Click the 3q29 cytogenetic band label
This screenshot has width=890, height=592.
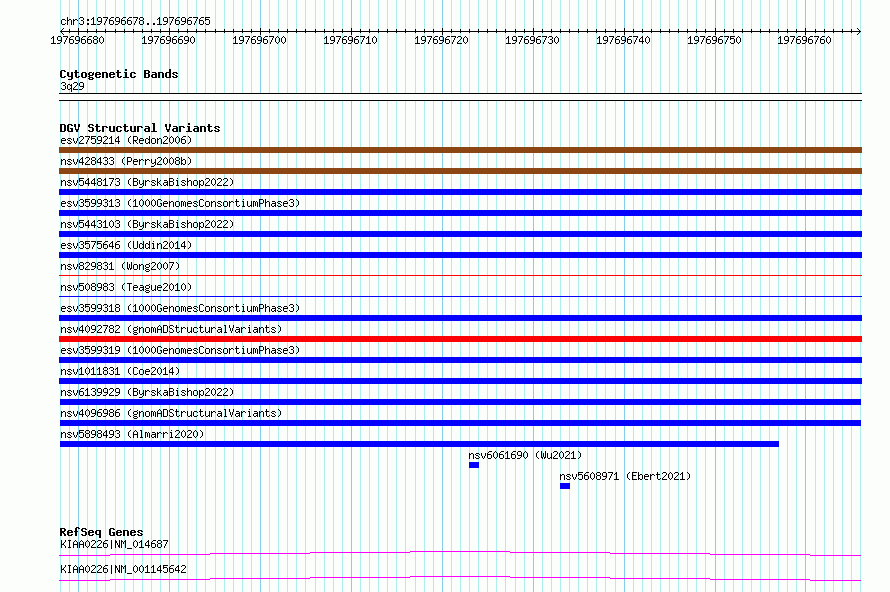[x=72, y=86]
